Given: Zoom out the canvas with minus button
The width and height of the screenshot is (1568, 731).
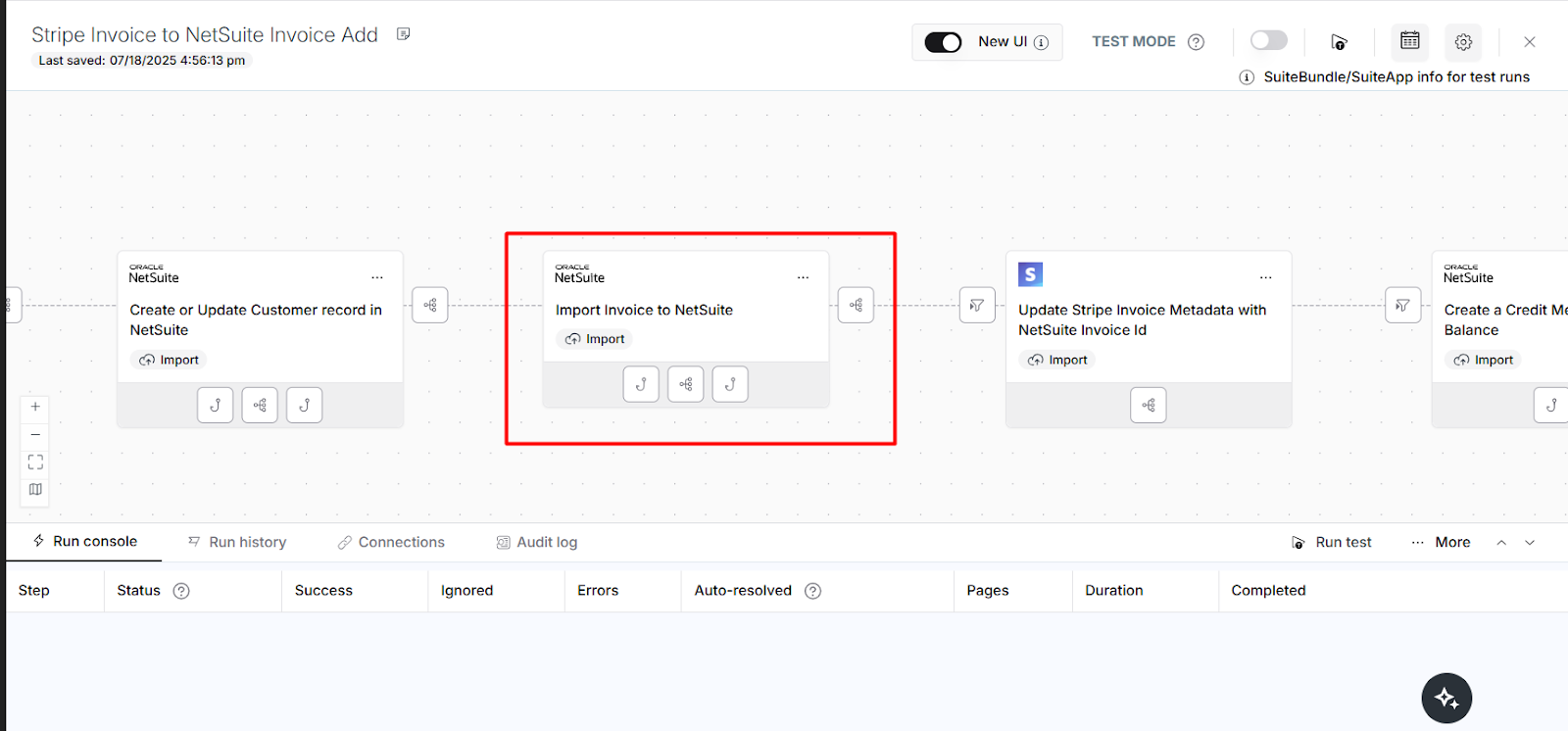Looking at the screenshot, I should [35, 434].
